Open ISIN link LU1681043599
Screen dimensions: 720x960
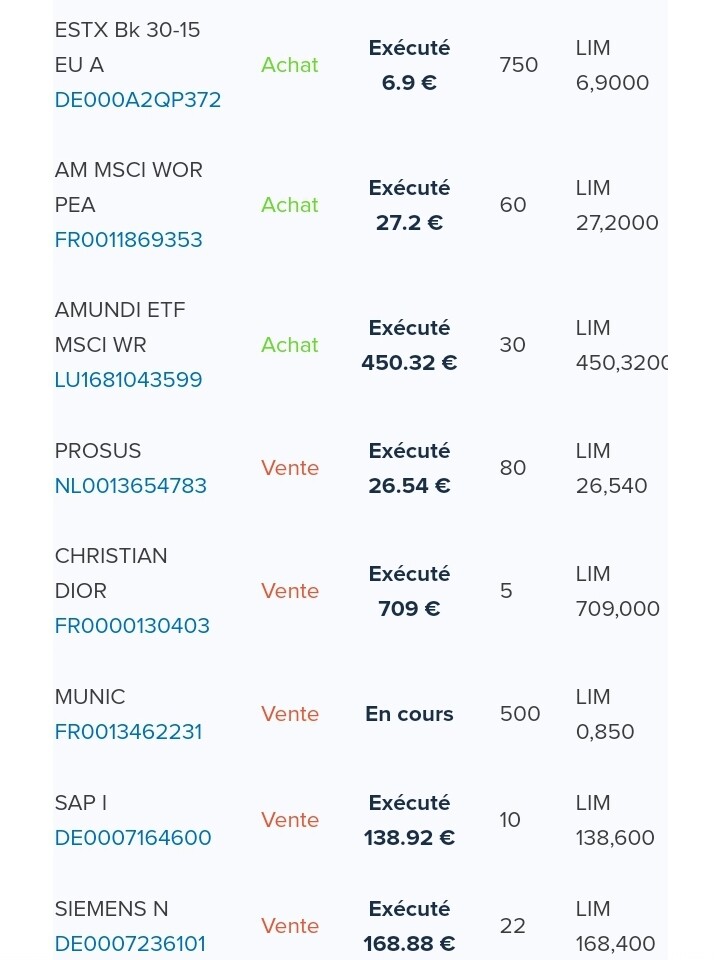pyautogui.click(x=129, y=380)
